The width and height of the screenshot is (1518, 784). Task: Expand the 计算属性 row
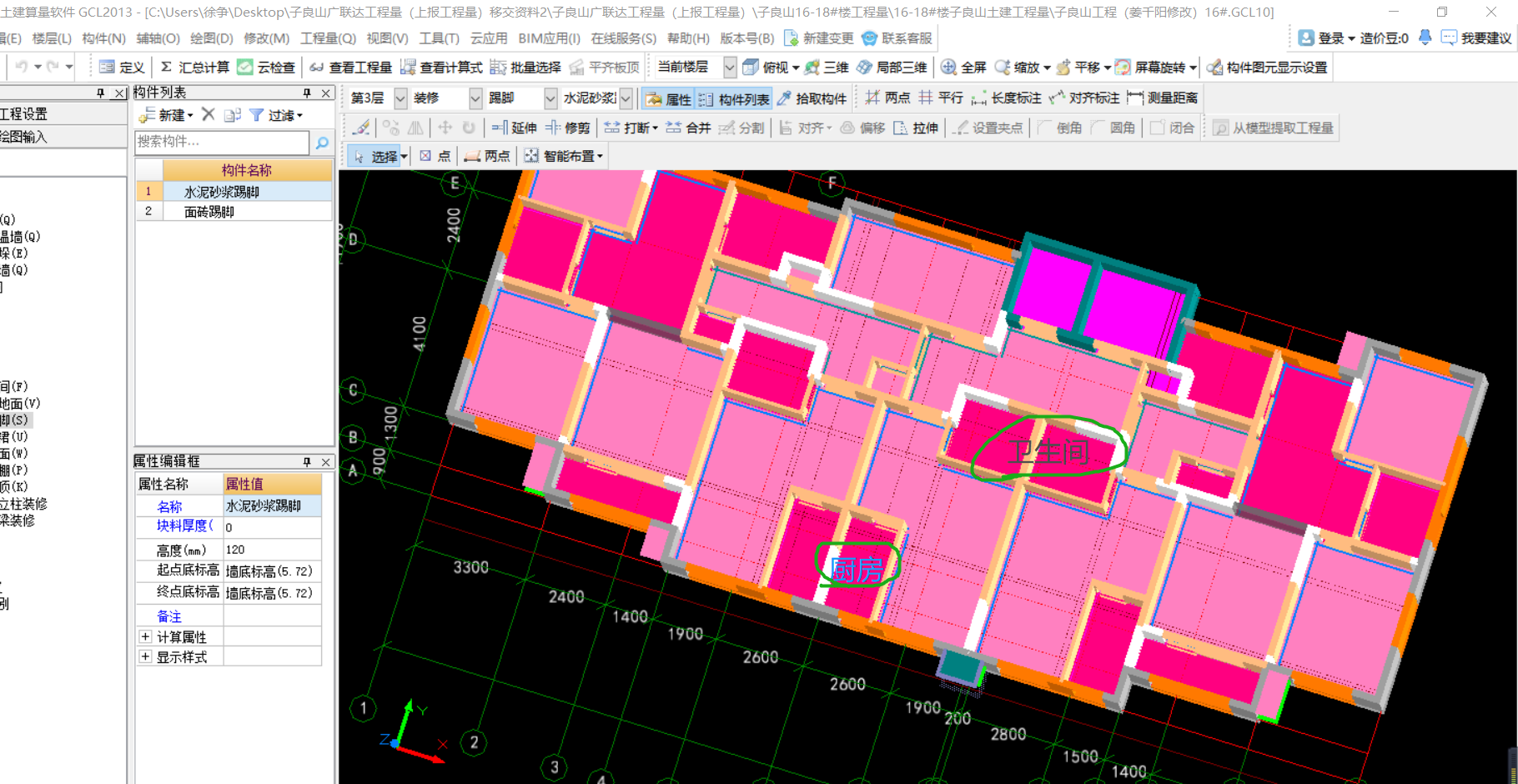(x=145, y=636)
